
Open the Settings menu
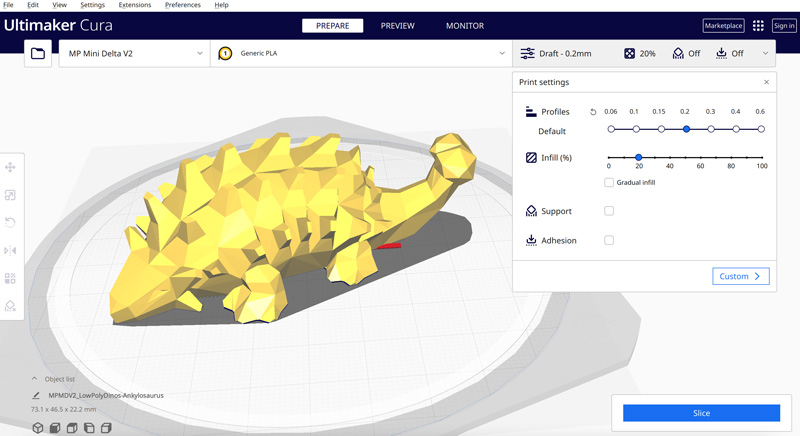pos(92,5)
